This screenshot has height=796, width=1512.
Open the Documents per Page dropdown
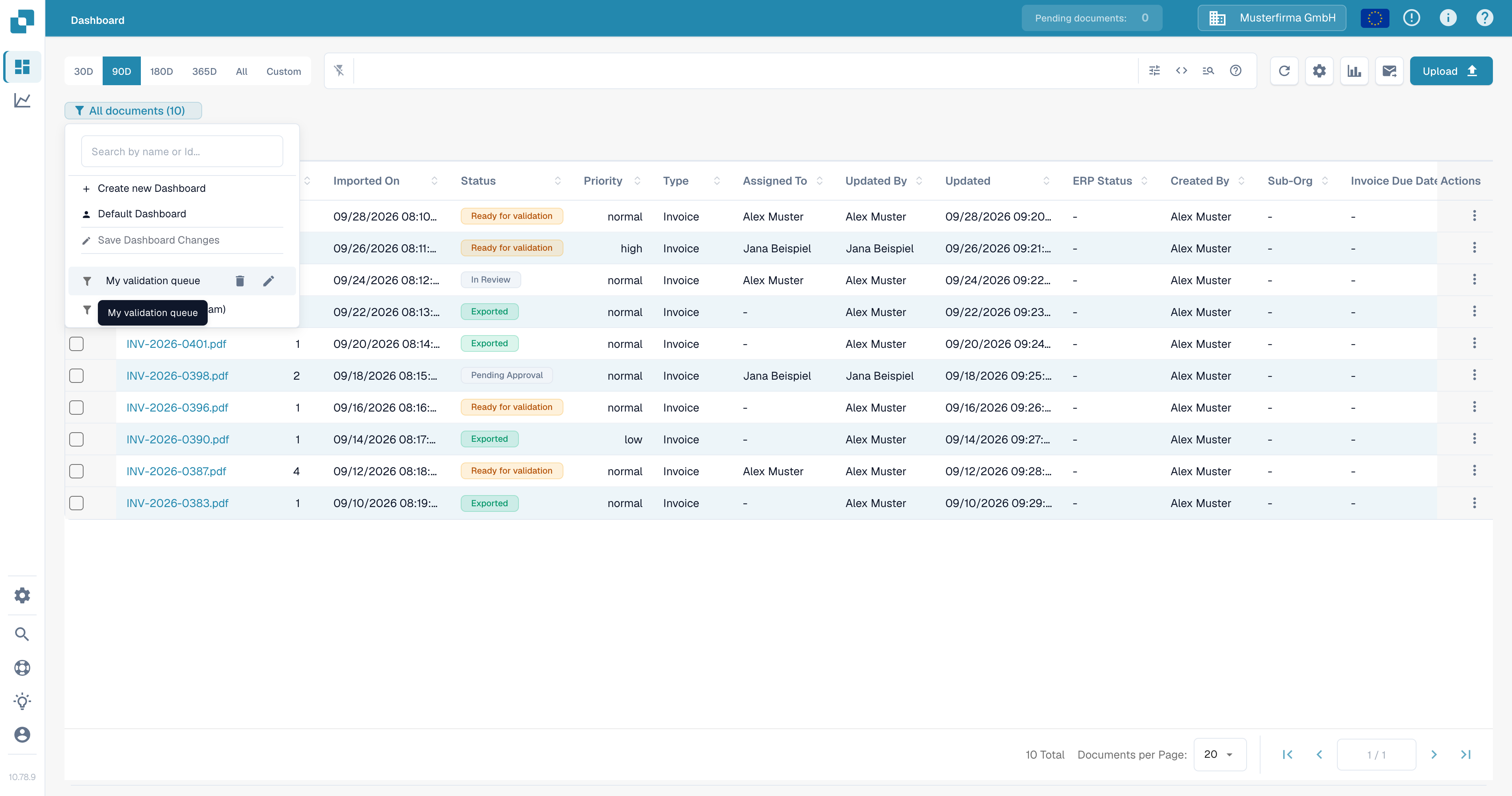[x=1220, y=754]
